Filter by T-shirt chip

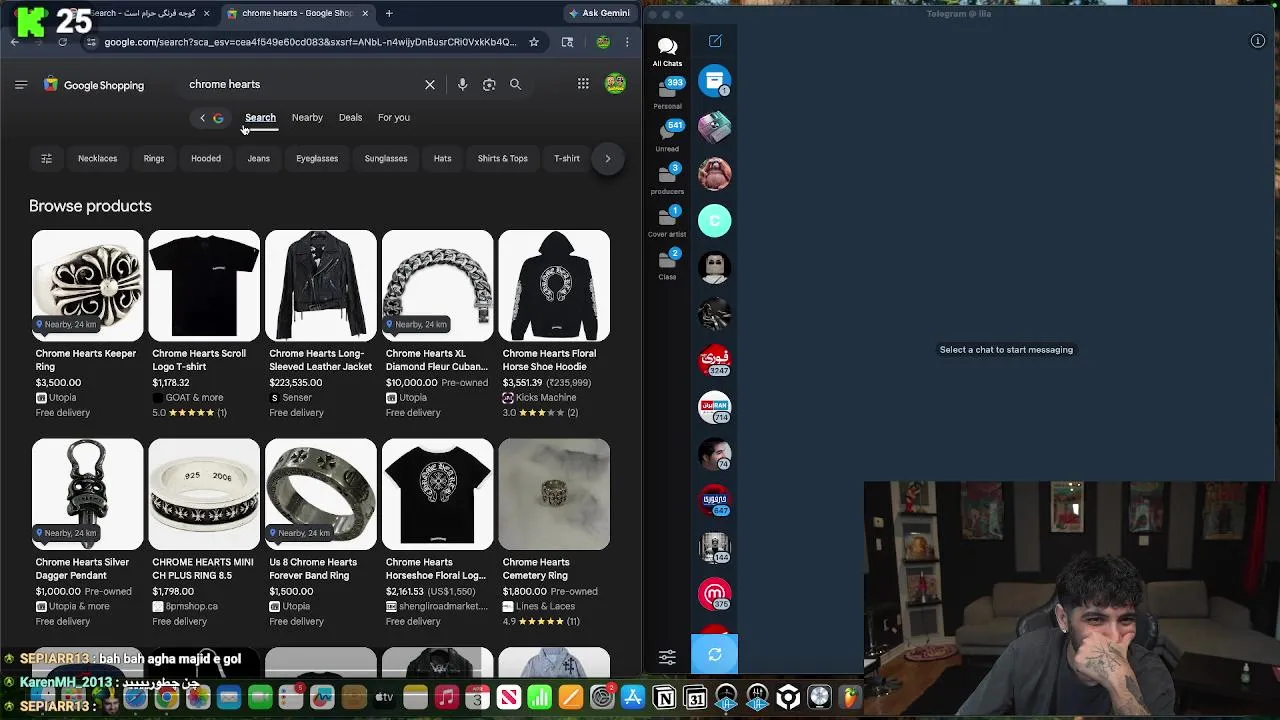tap(567, 158)
